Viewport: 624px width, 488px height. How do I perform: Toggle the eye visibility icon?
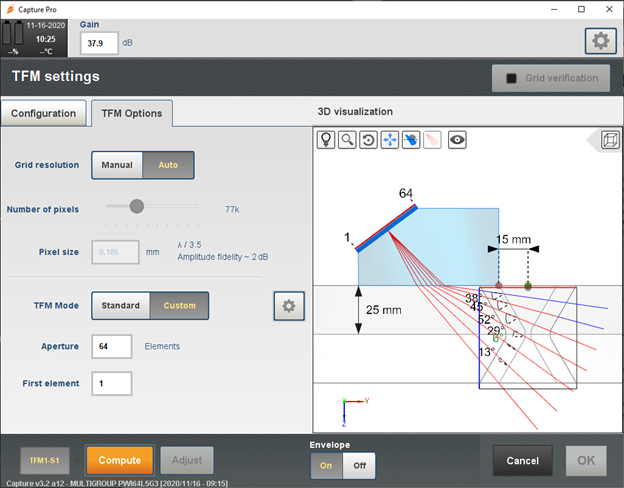457,140
